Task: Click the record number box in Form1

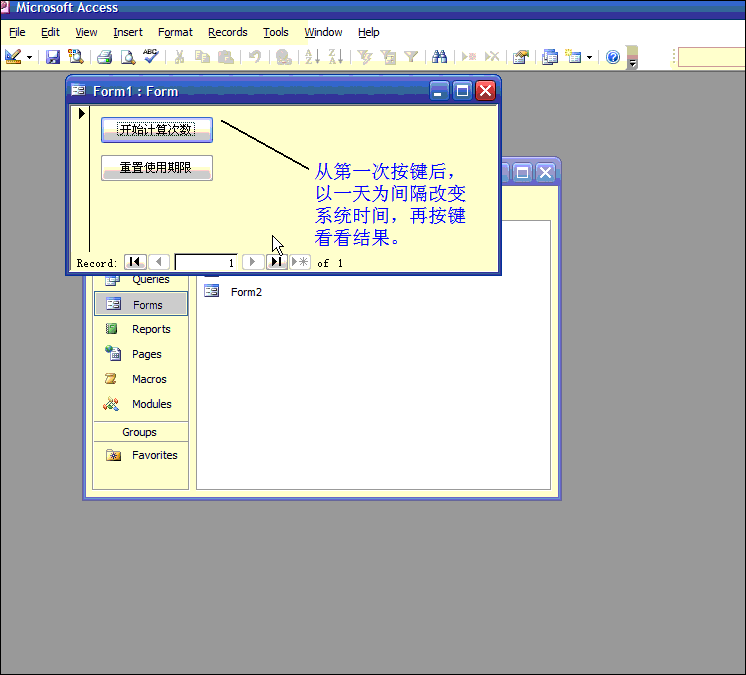Action: coord(206,263)
